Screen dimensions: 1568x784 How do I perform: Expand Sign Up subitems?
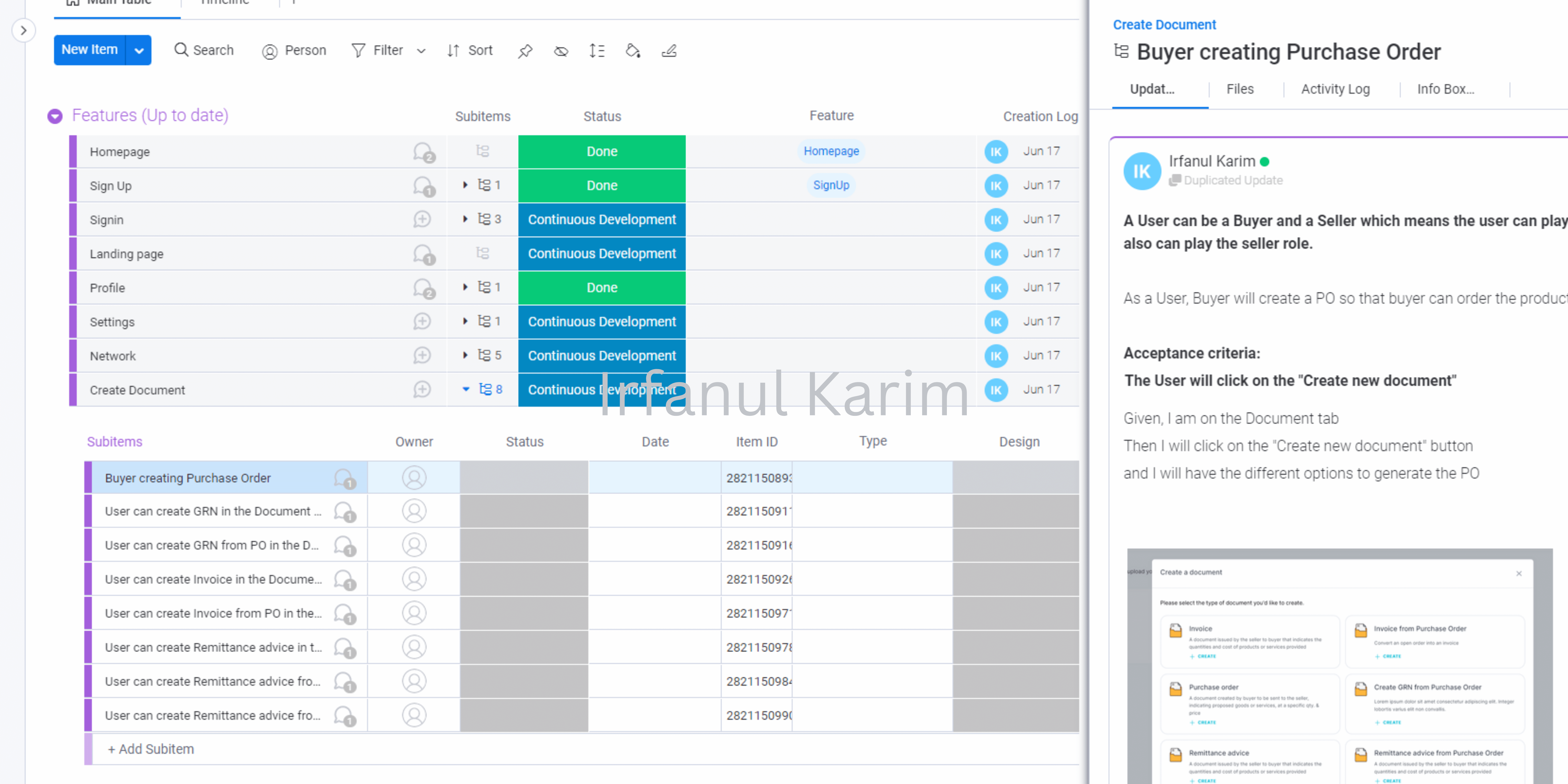coord(466,185)
